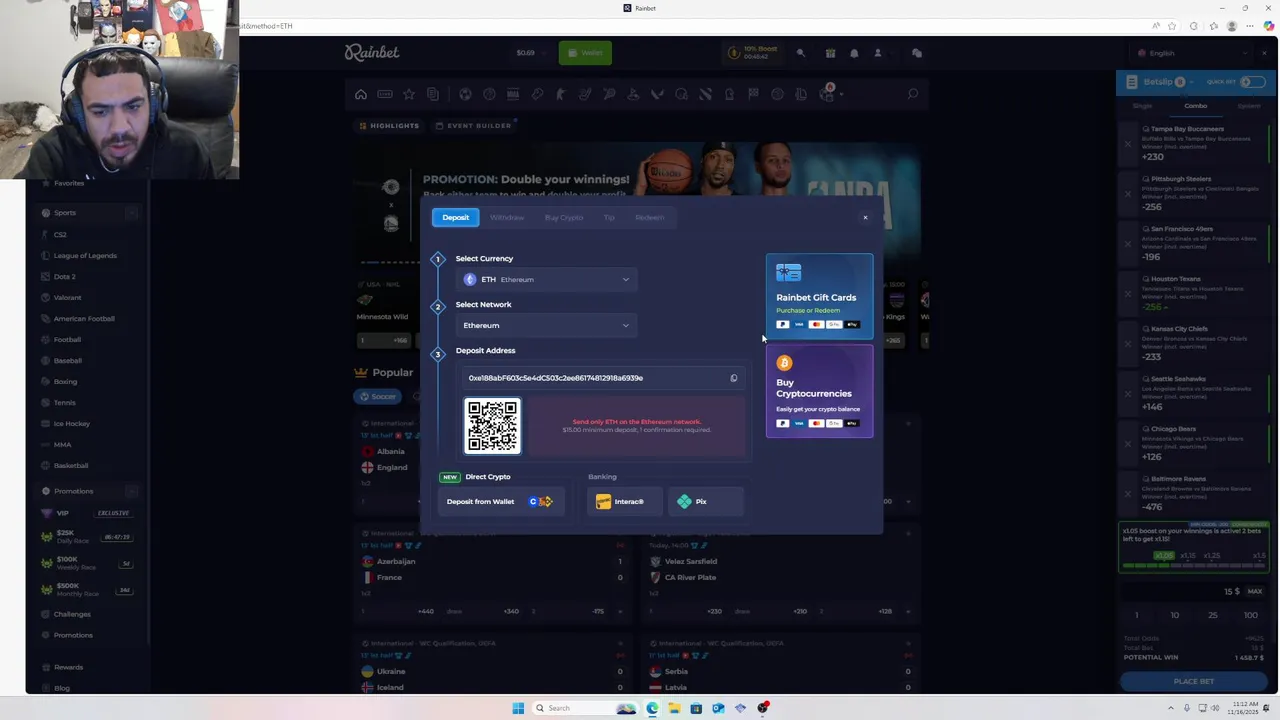The width and height of the screenshot is (1280, 720).
Task: Remove the Baltimore Ravens selection
Action: click(1127, 493)
